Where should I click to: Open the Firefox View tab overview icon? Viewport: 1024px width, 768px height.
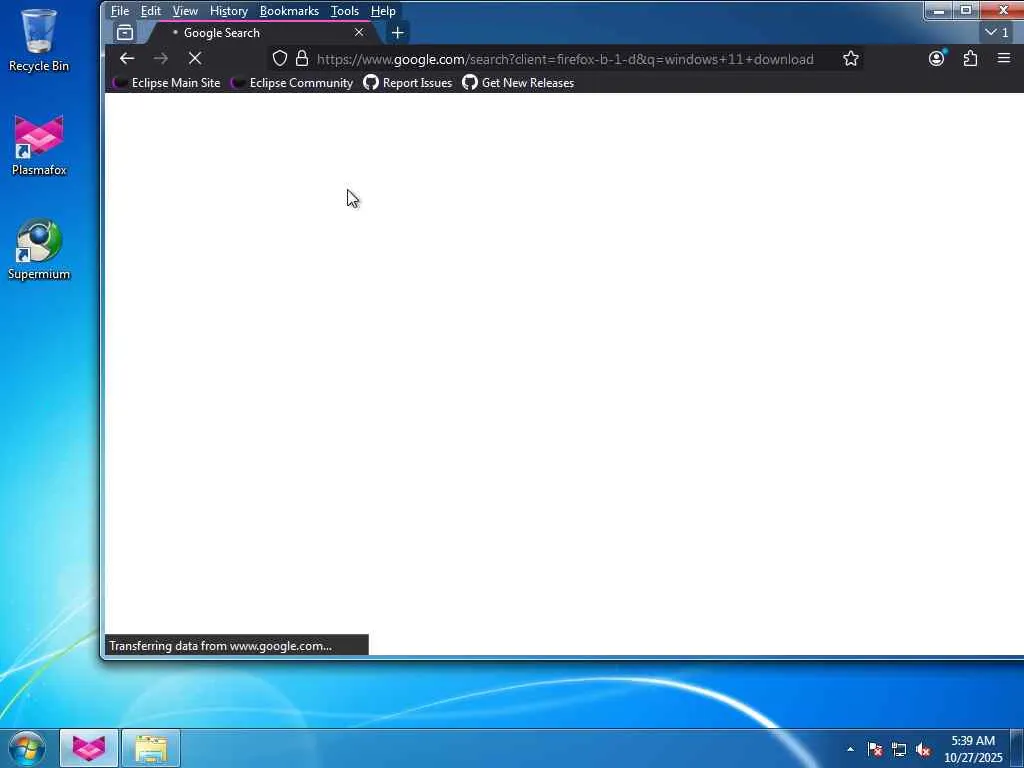point(125,33)
